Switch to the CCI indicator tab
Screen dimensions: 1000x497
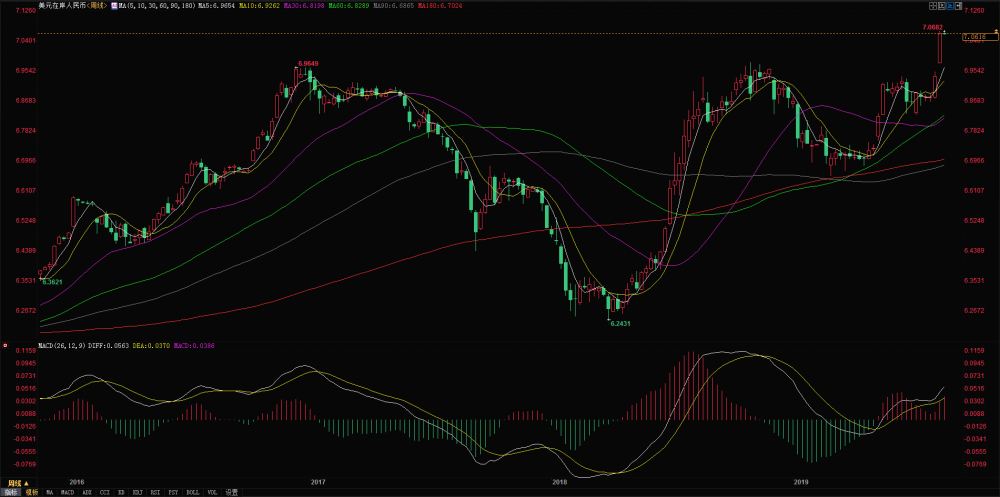(105, 493)
